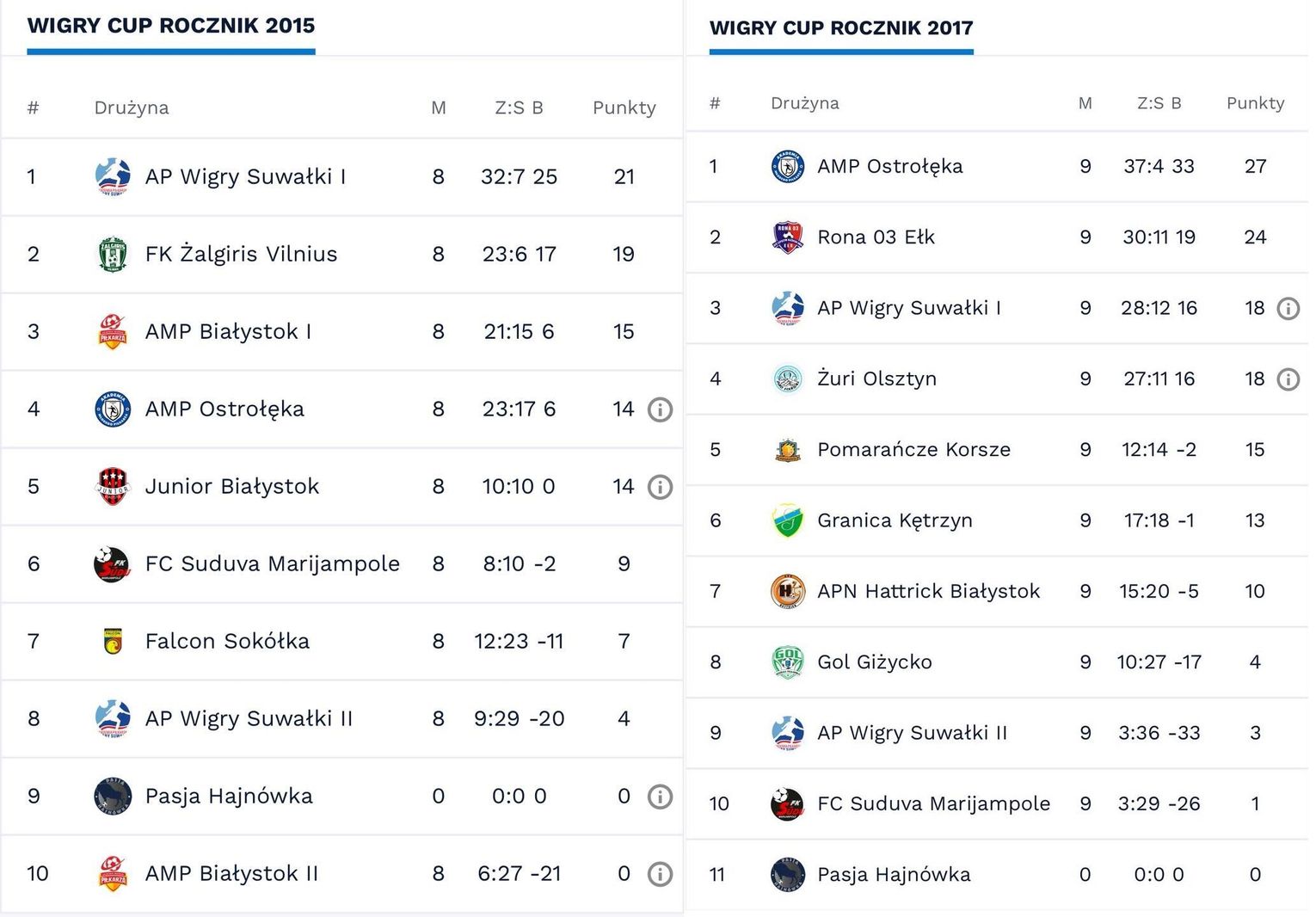Select the Wigry Cup Rocznik 2017 tab
Image resolution: width=1316 pixels, height=917 pixels.
pyautogui.click(x=841, y=28)
